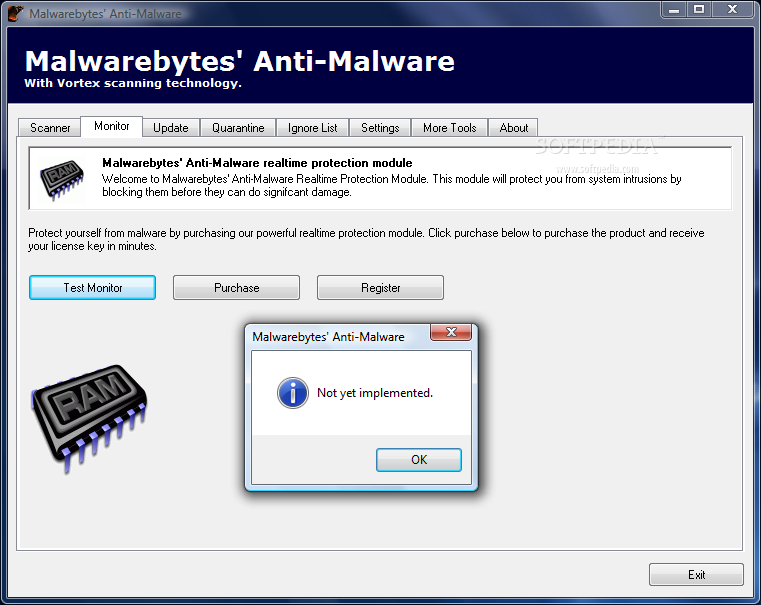This screenshot has height=605, width=761.
Task: Click the Test Monitor button
Action: click(x=92, y=288)
